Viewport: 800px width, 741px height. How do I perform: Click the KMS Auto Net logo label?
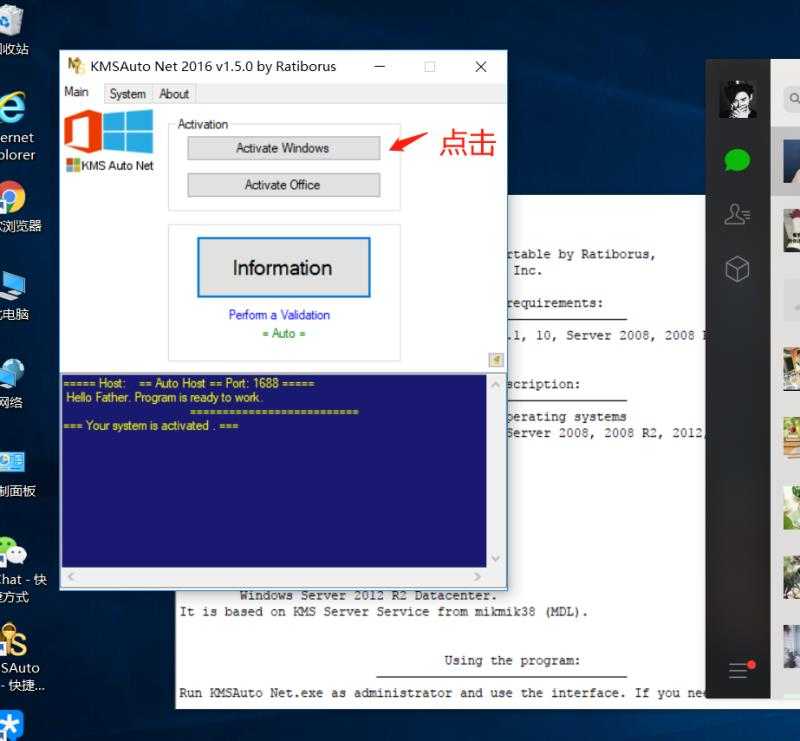[111, 165]
